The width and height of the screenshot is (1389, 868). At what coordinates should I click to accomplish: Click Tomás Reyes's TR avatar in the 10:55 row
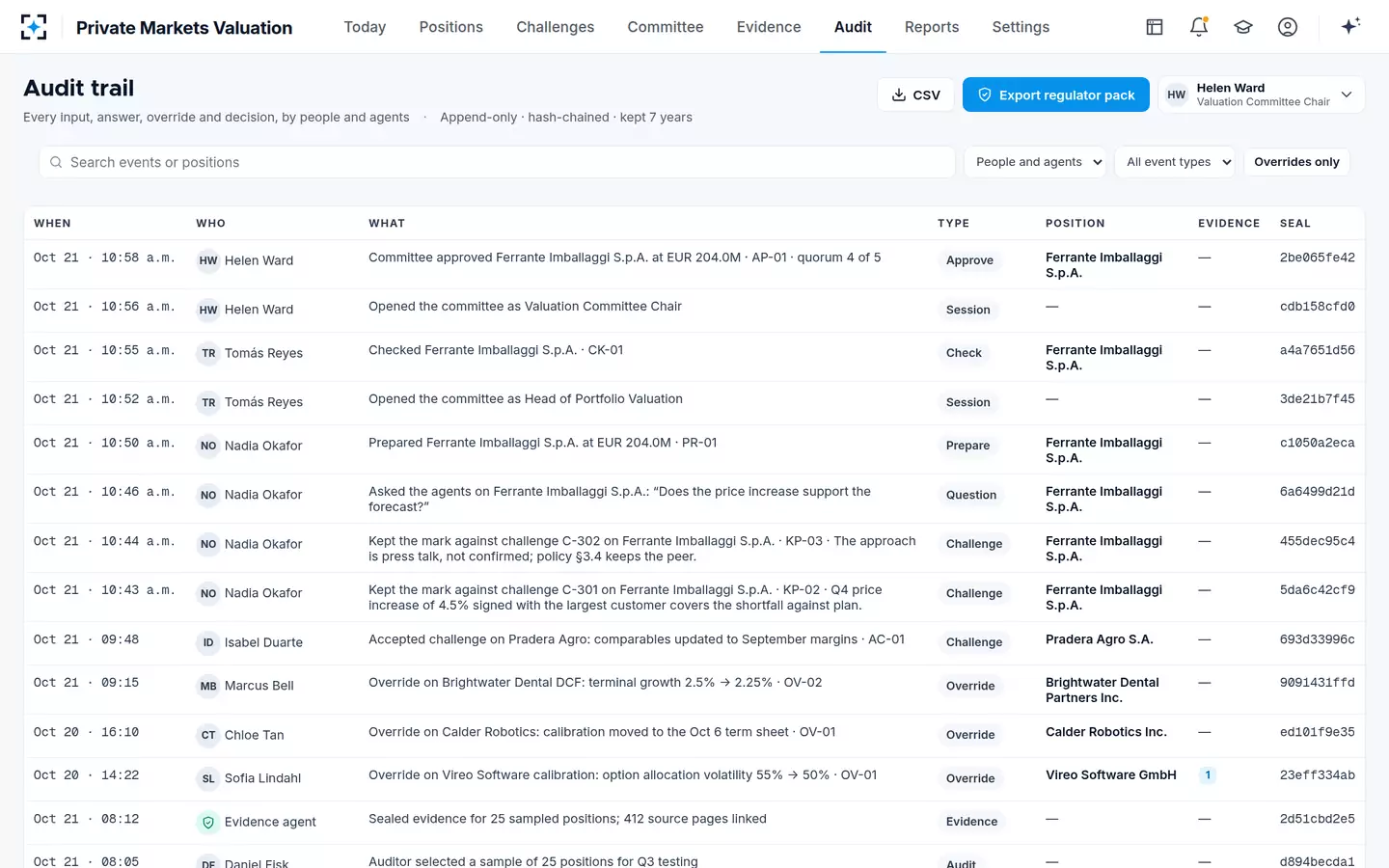pos(208,353)
